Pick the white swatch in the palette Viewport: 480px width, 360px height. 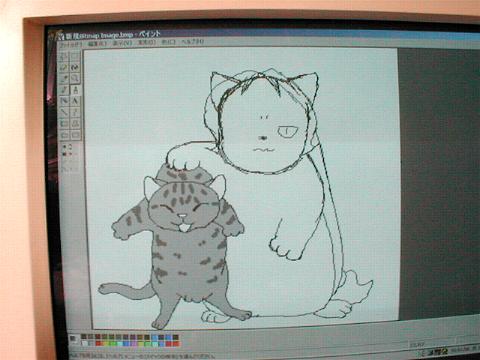tap(84, 343)
